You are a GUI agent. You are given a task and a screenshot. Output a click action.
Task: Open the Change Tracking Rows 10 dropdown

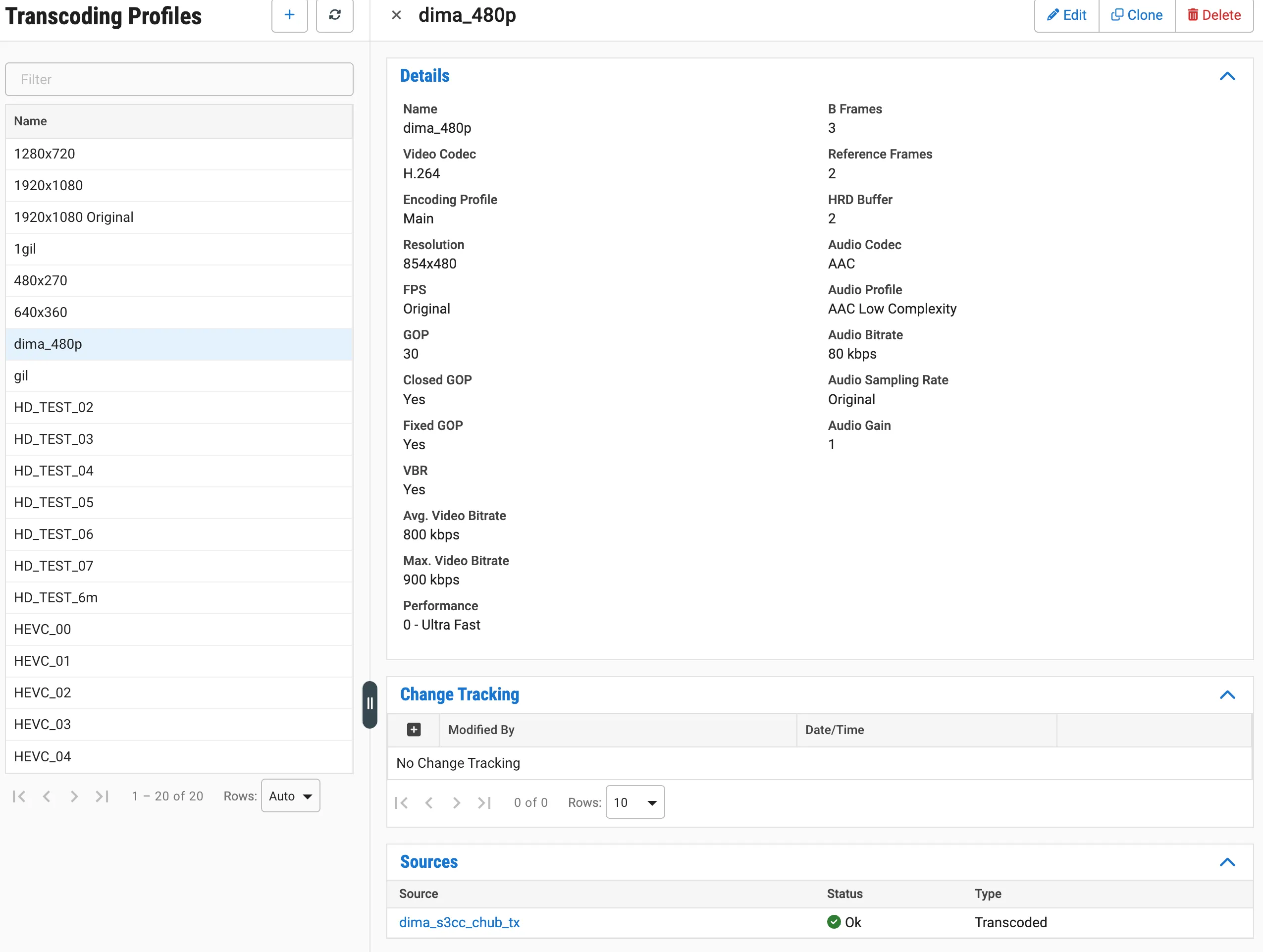pos(635,802)
